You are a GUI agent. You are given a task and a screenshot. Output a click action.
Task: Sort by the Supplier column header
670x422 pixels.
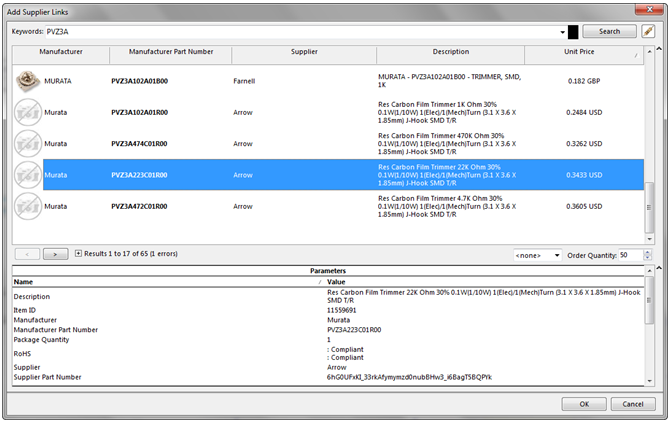[304, 52]
